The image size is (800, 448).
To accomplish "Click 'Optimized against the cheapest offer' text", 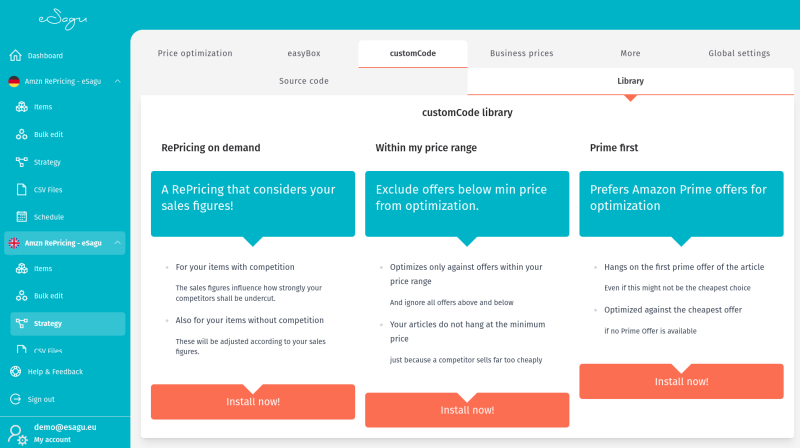I will (673, 310).
